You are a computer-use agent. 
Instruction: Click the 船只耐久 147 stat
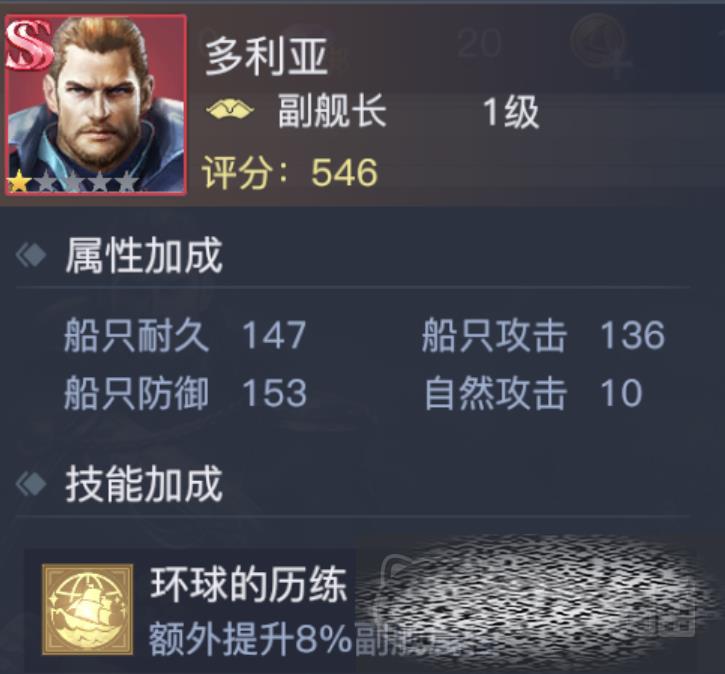click(x=185, y=335)
